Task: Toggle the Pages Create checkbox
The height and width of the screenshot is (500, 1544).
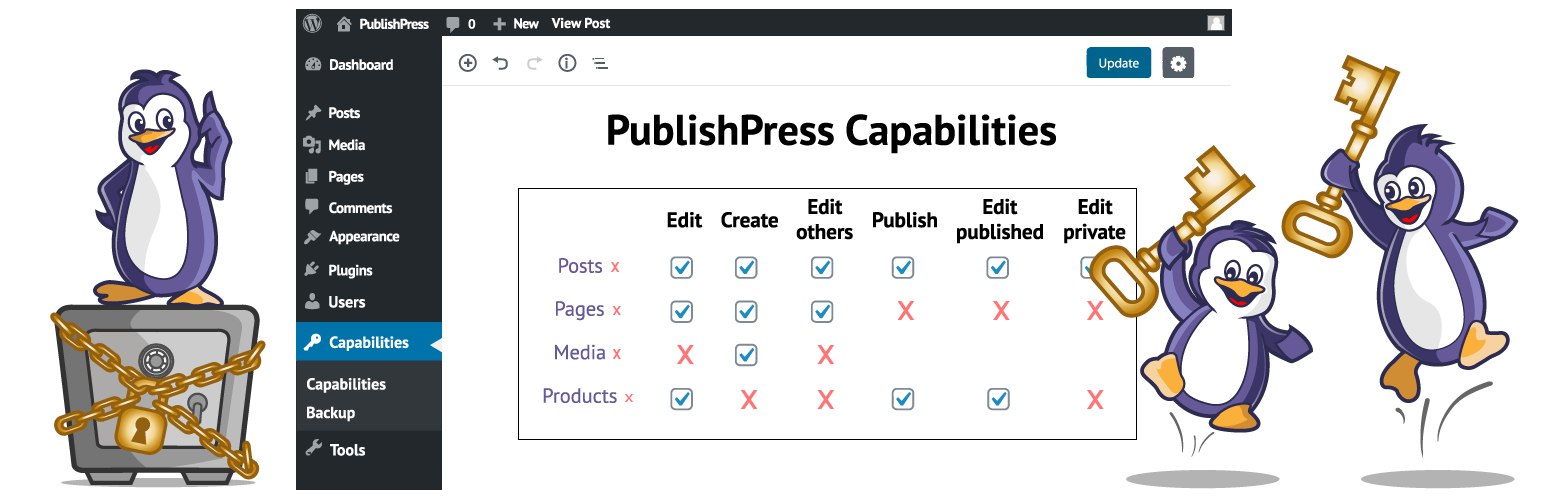Action: (x=746, y=311)
